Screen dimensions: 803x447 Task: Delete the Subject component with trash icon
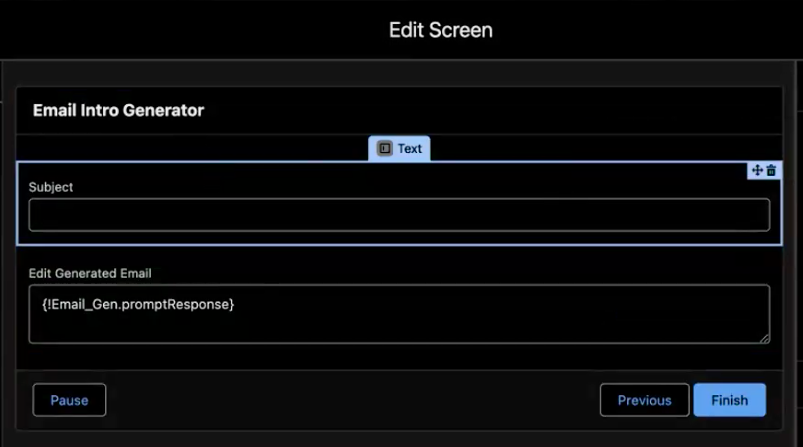click(x=771, y=171)
